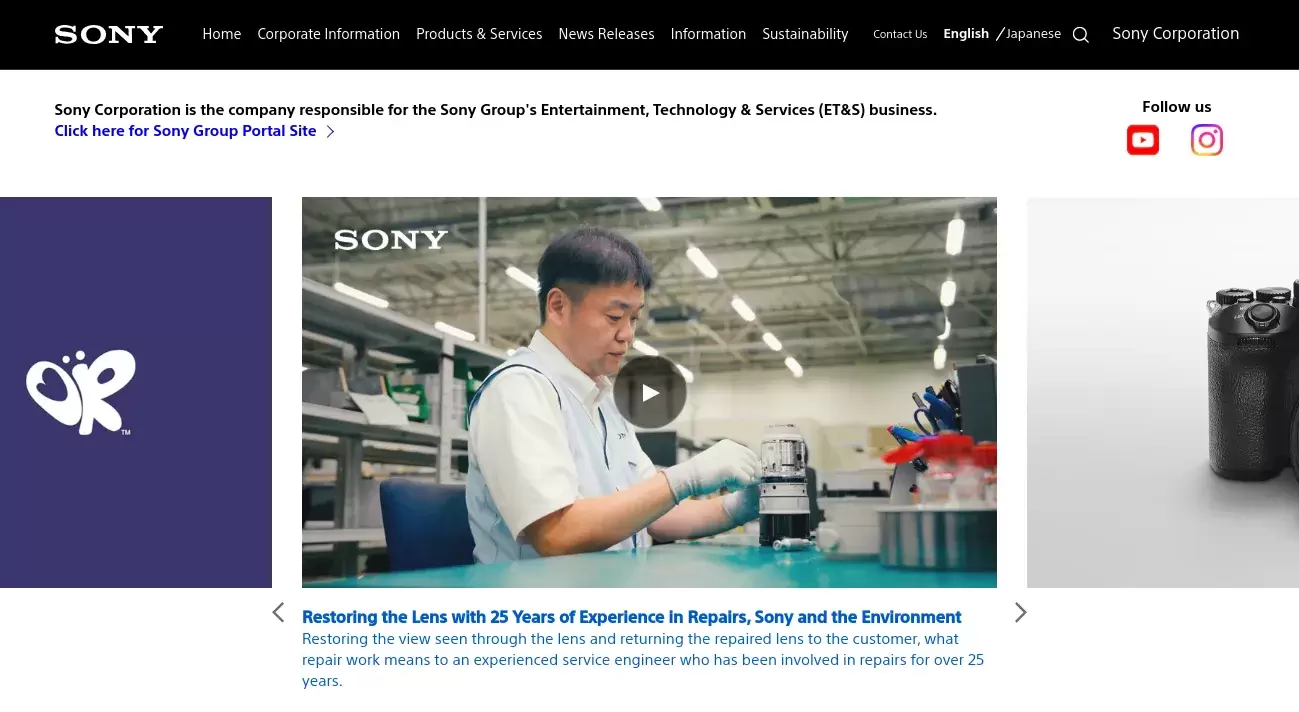Open the Restoring the Lens article headline
Viewport: 1299px width, 712px height.
[x=631, y=617]
